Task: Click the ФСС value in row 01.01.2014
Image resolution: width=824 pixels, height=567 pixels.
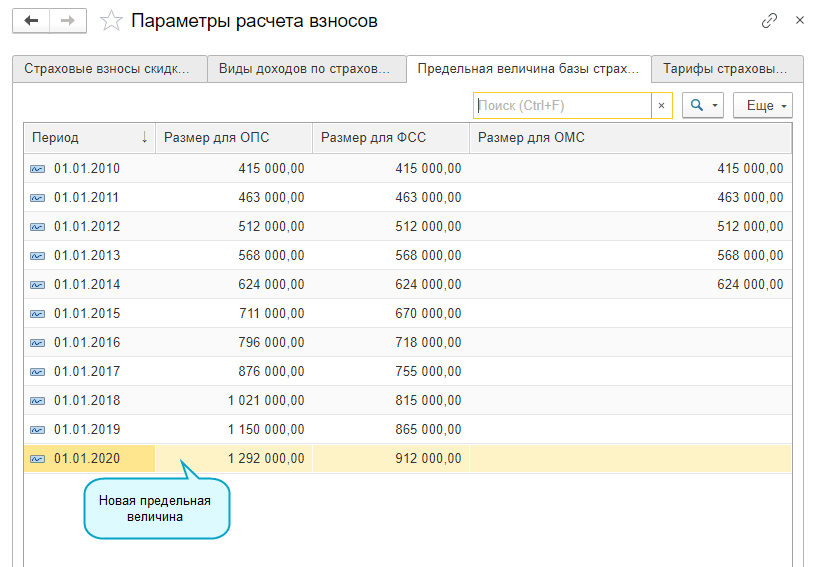Action: 428,284
